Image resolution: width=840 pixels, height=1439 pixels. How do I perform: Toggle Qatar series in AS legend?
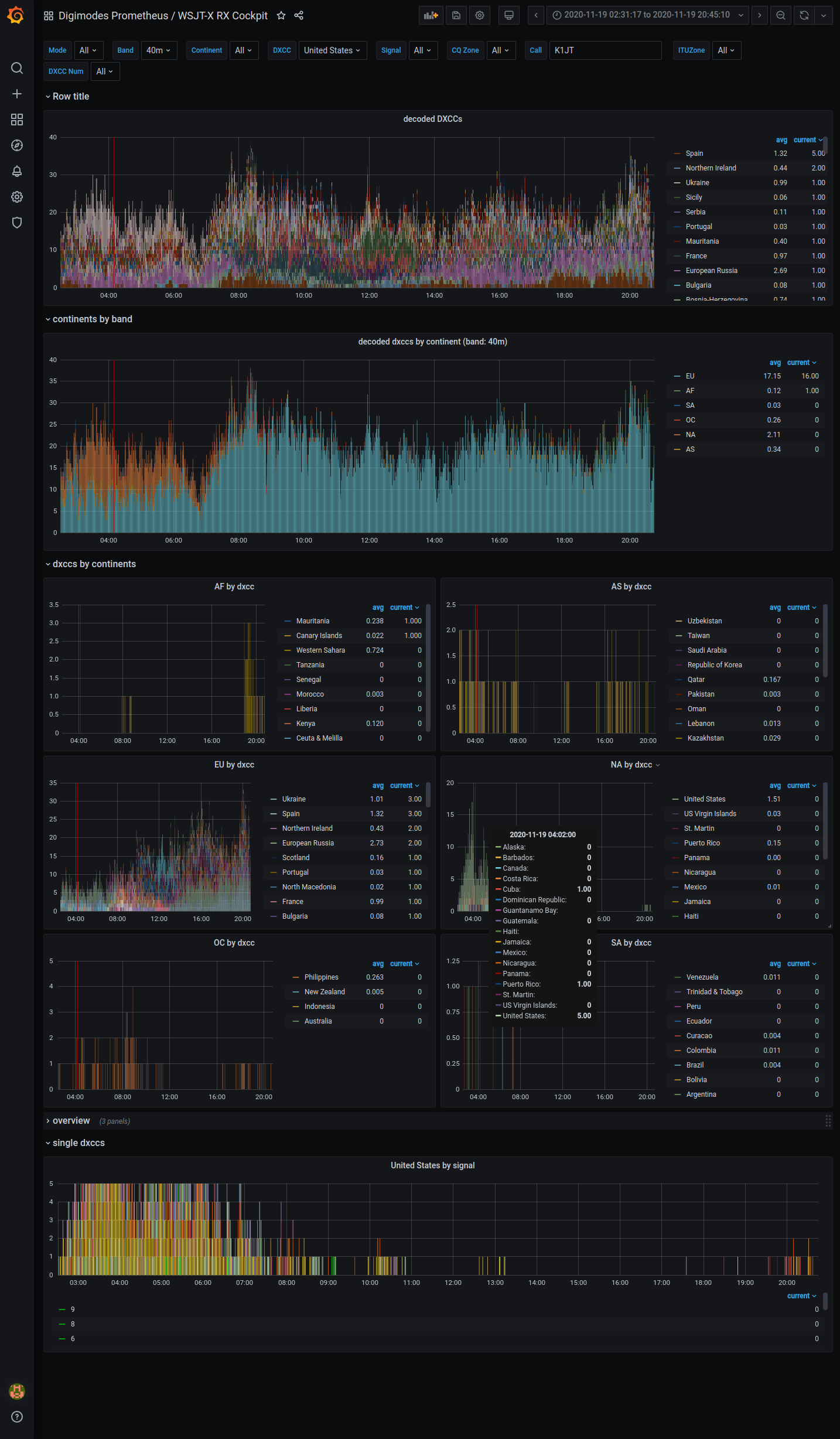[696, 680]
